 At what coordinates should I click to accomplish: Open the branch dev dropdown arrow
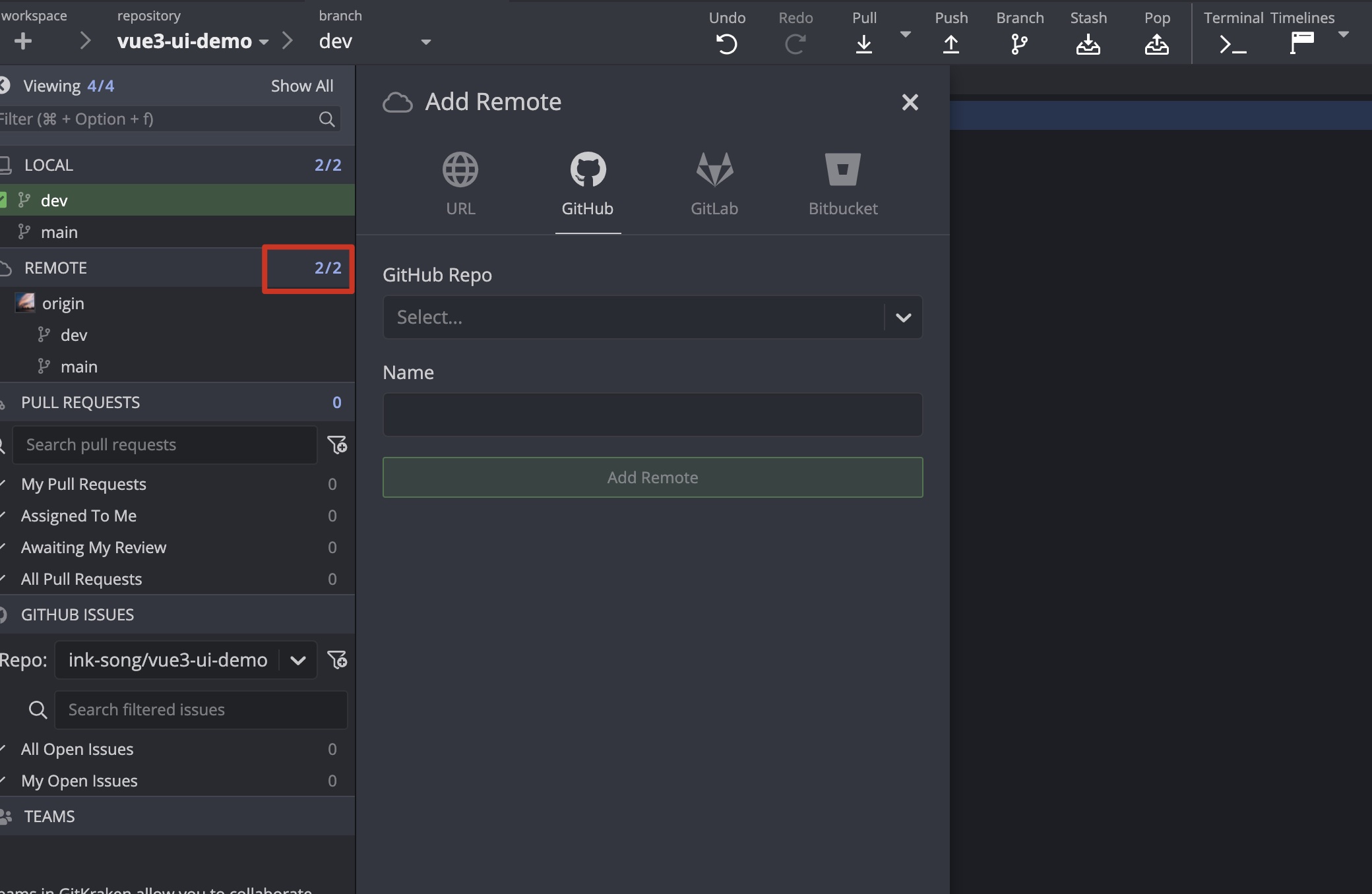(426, 42)
